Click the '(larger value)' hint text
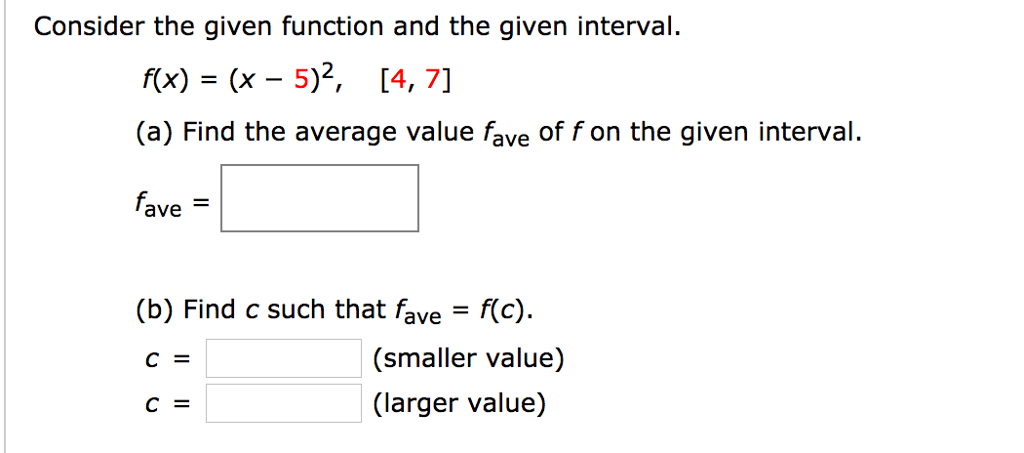This screenshot has height=453, width=1024. click(459, 404)
